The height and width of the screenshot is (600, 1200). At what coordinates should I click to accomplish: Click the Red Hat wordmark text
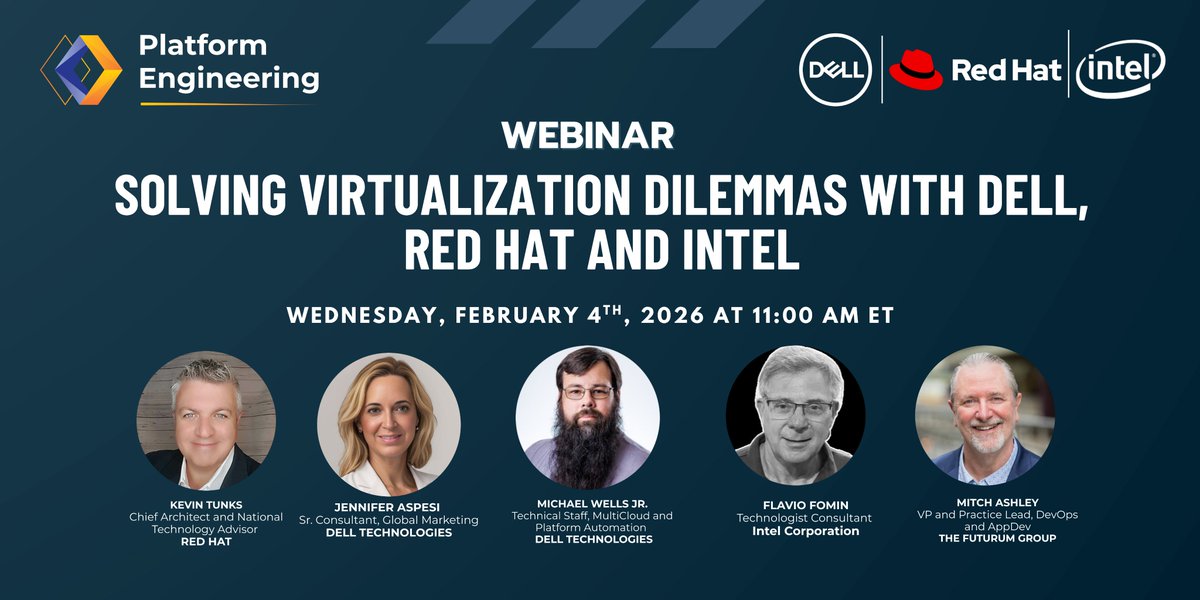1005,71
